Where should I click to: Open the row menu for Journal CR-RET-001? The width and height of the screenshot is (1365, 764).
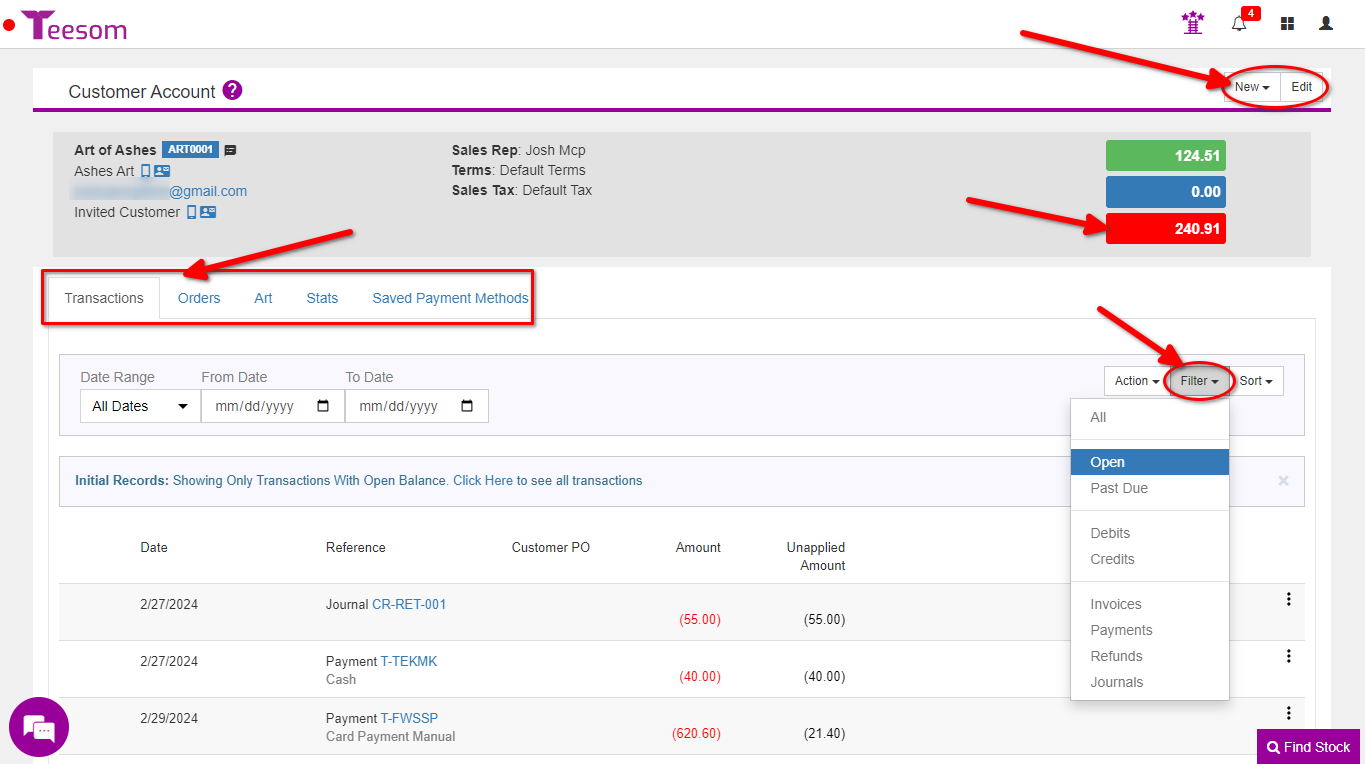[x=1288, y=599]
